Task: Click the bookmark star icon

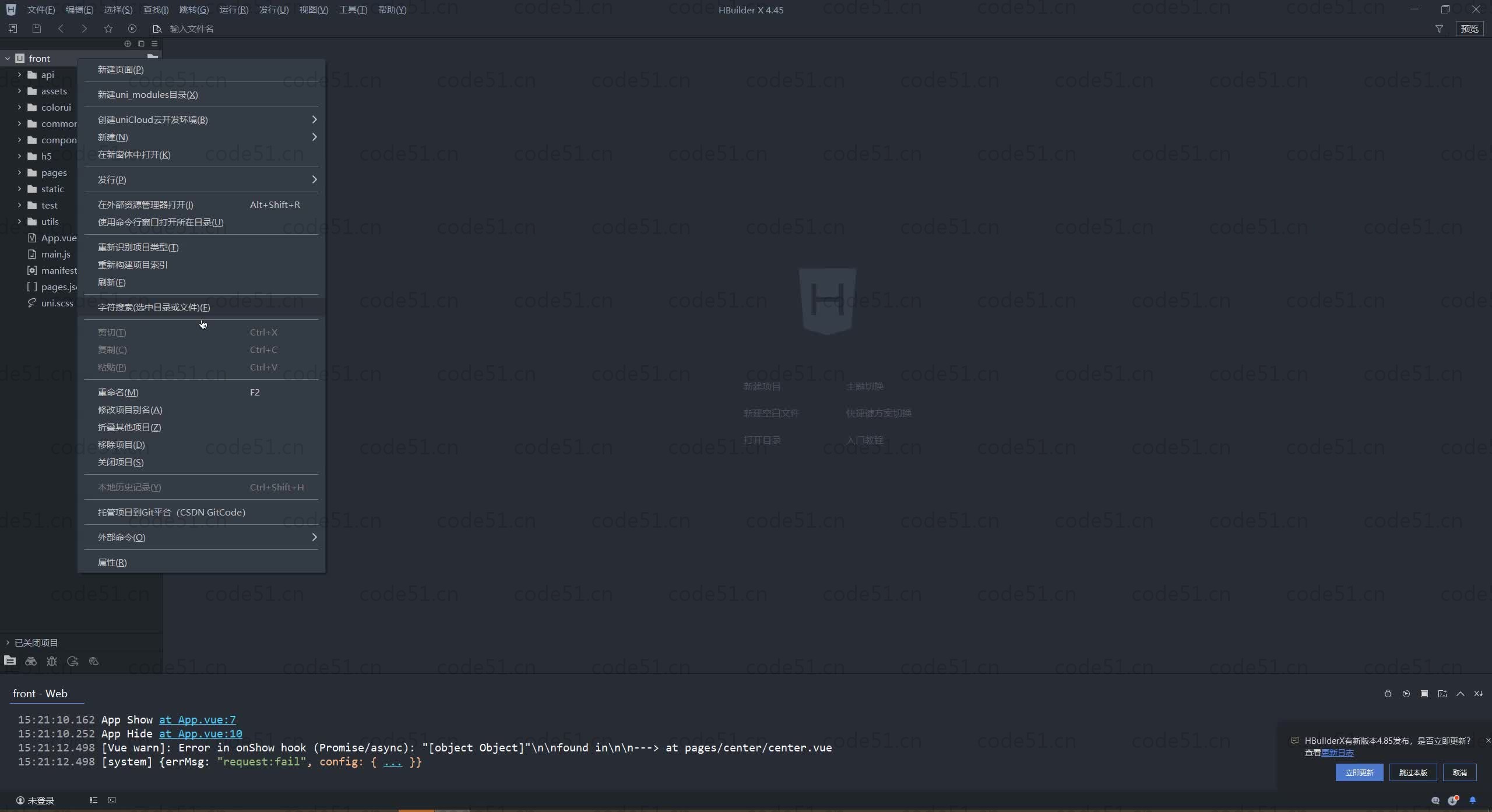Action: coord(108,29)
